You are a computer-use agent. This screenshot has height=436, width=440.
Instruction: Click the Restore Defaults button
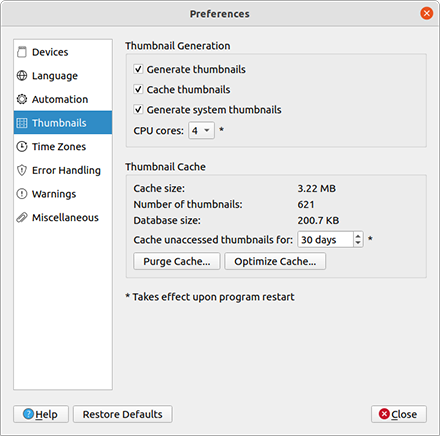[x=123, y=414]
